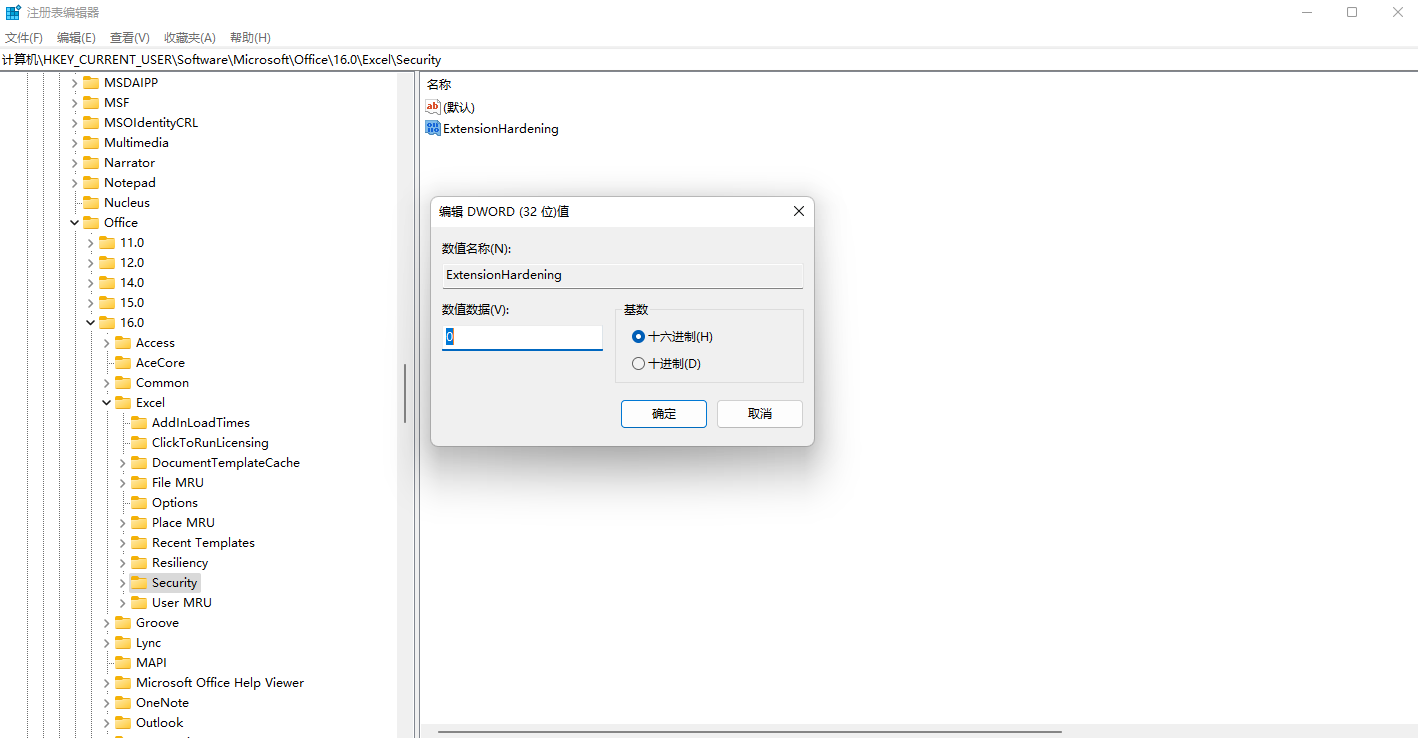Select the 十六进制(H) hexadecimal radio button

[638, 337]
